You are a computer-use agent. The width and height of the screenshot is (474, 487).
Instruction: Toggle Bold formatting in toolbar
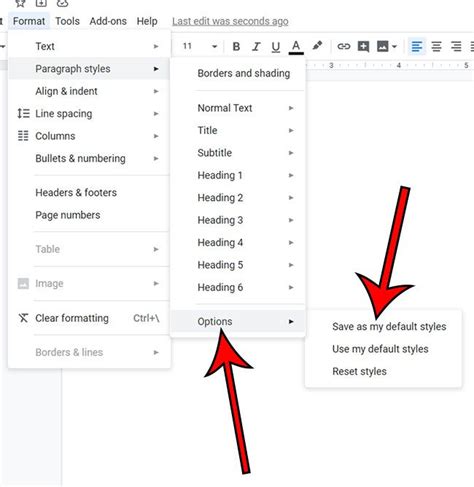click(236, 46)
